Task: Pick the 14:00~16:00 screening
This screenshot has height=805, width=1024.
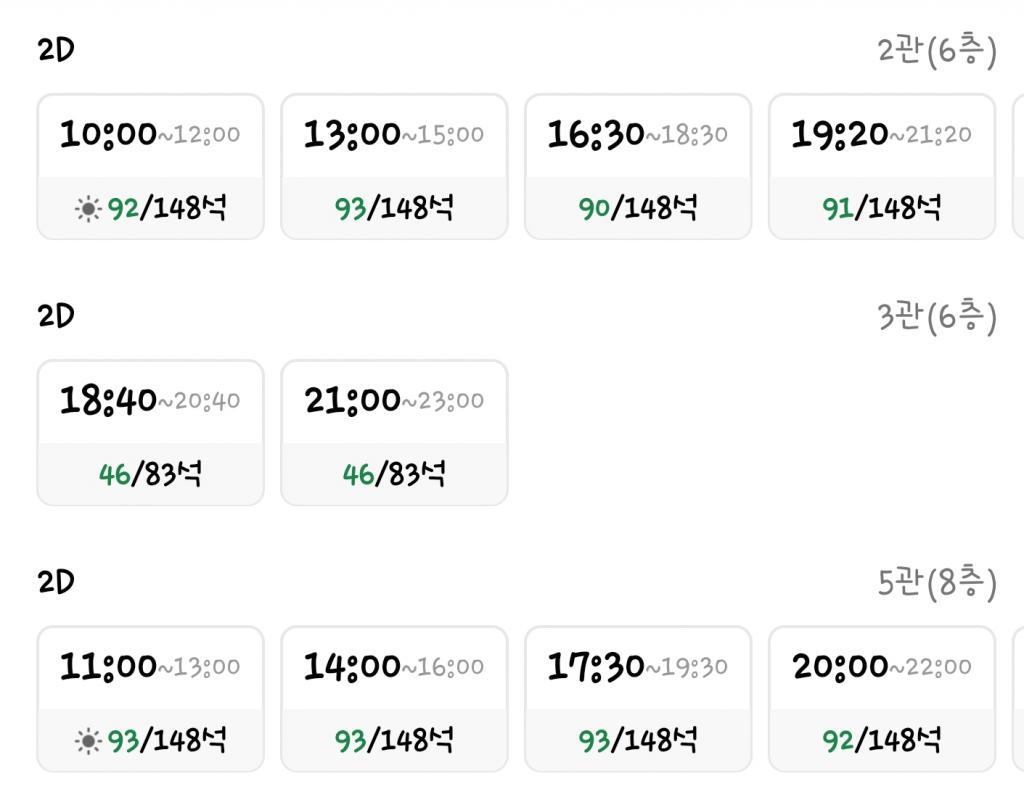Action: (394, 699)
